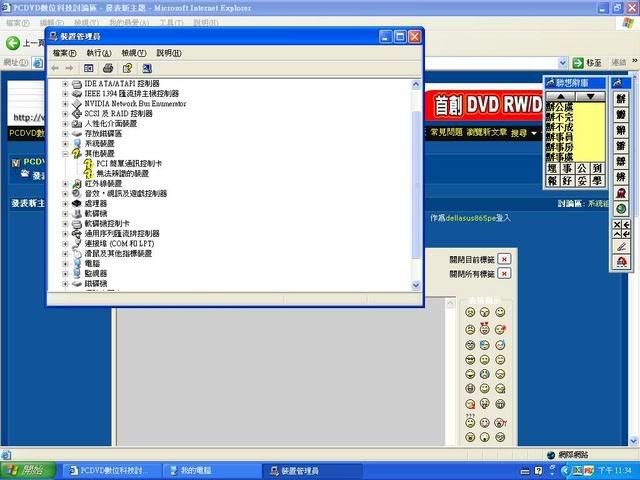Expand the 連接埠 (COM 和 LPT) node
The width and height of the screenshot is (640, 480).
point(65,244)
